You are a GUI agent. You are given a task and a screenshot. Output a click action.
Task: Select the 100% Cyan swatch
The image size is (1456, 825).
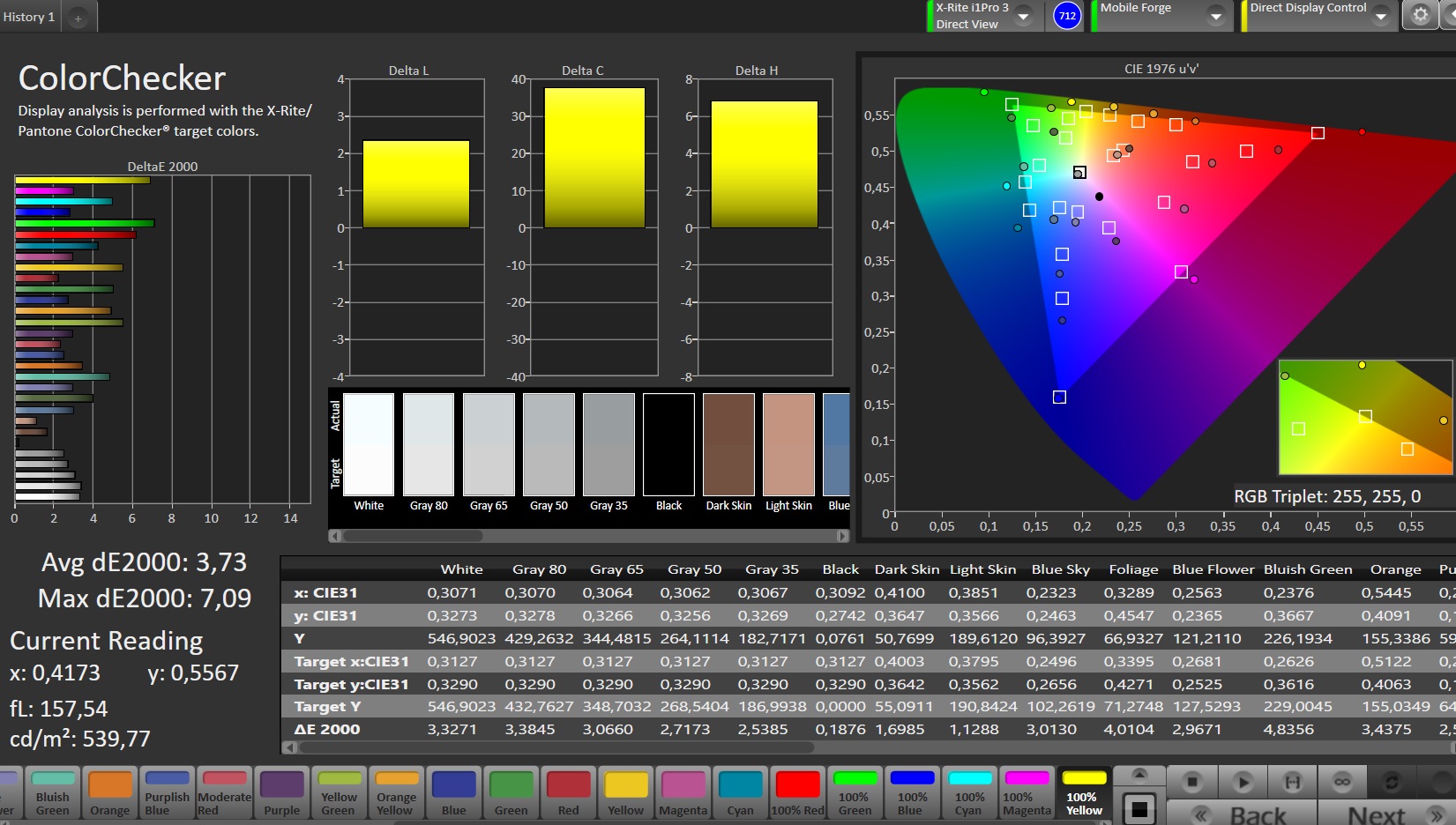[x=970, y=792]
